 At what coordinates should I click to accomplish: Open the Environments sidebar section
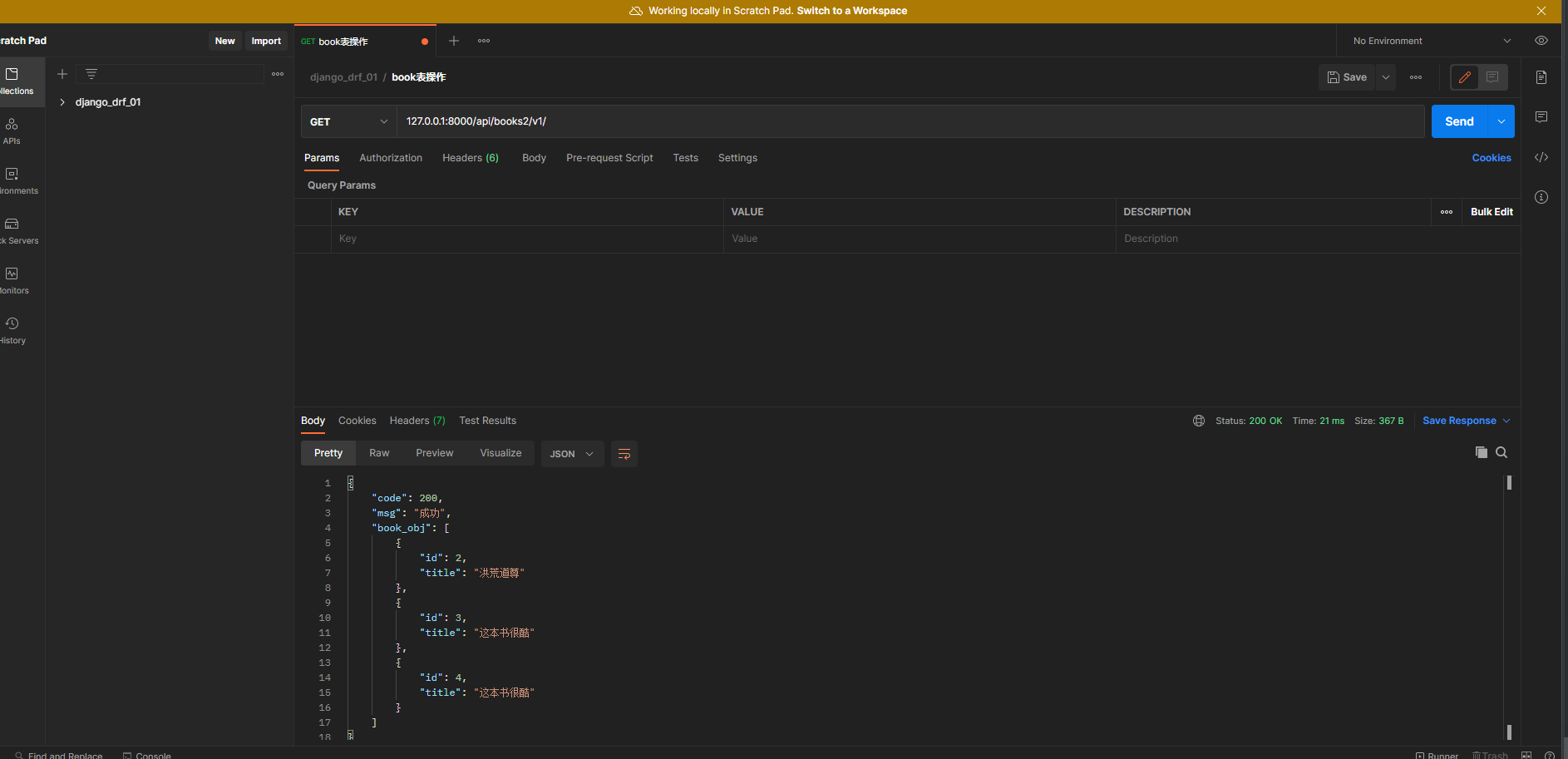[x=17, y=181]
